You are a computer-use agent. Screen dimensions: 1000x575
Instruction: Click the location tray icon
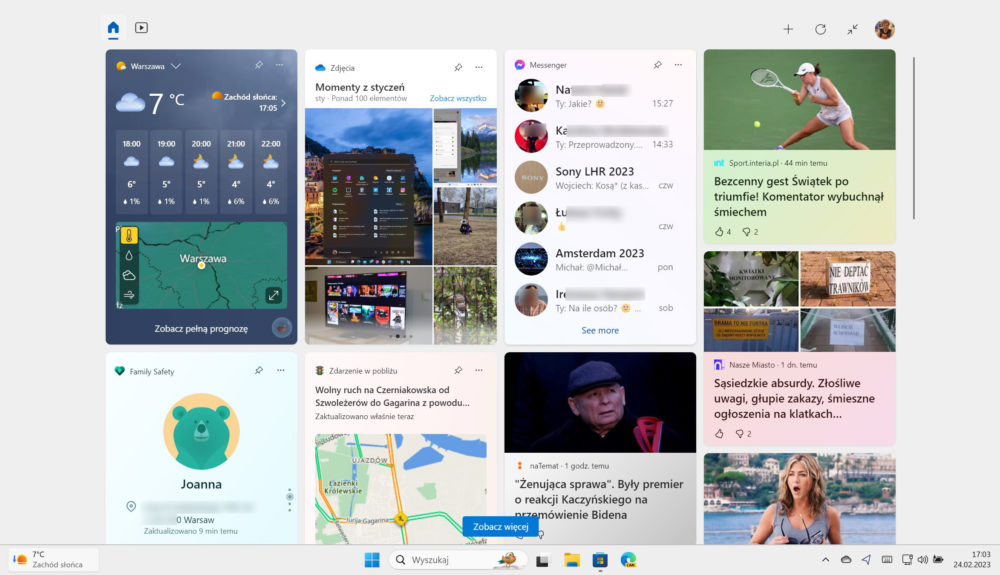[866, 560]
